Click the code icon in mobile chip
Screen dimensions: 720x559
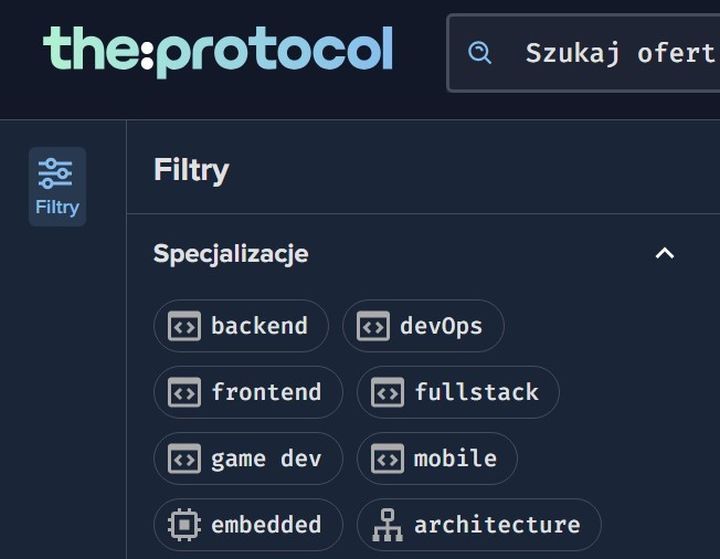387,458
